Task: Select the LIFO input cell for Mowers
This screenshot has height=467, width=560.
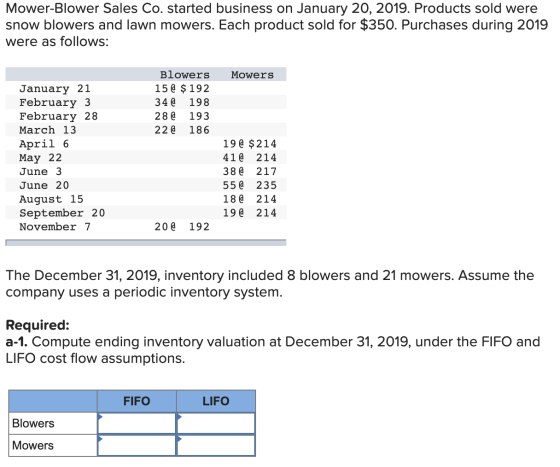Action: click(x=216, y=446)
